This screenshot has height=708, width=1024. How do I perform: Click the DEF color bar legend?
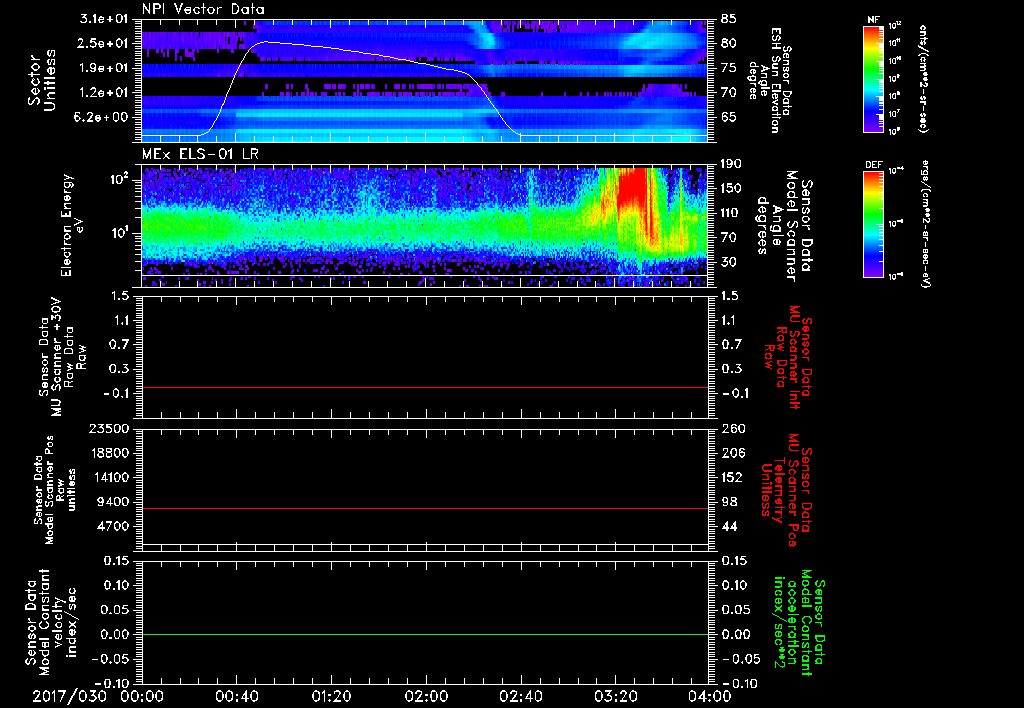coord(873,224)
